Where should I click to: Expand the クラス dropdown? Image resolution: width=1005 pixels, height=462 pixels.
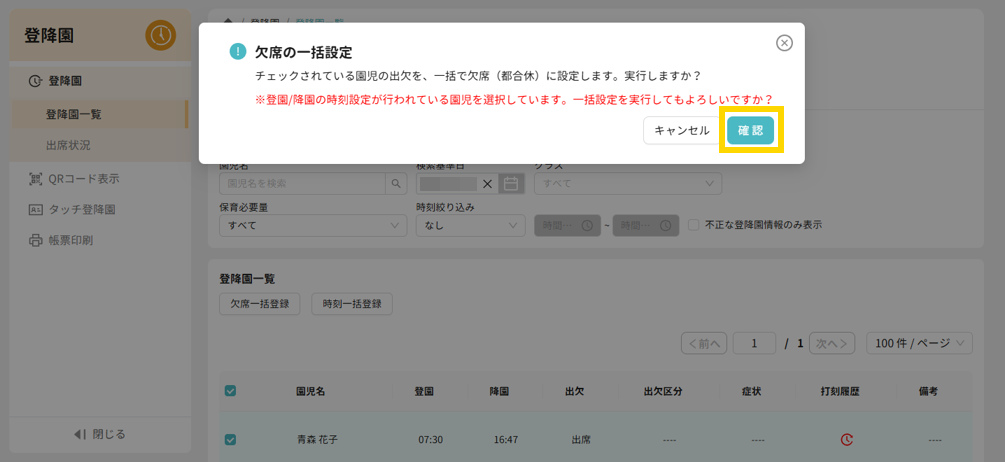(x=627, y=184)
